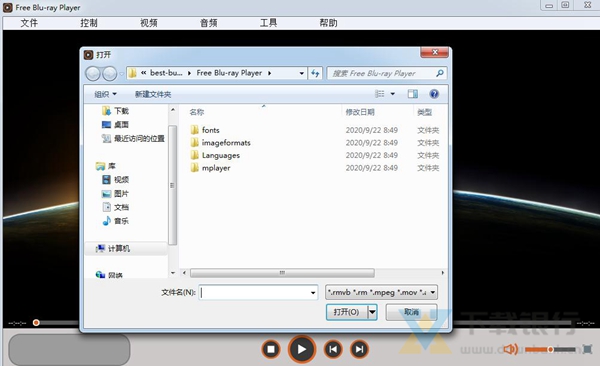Expand the view options arrow

click(x=392, y=94)
